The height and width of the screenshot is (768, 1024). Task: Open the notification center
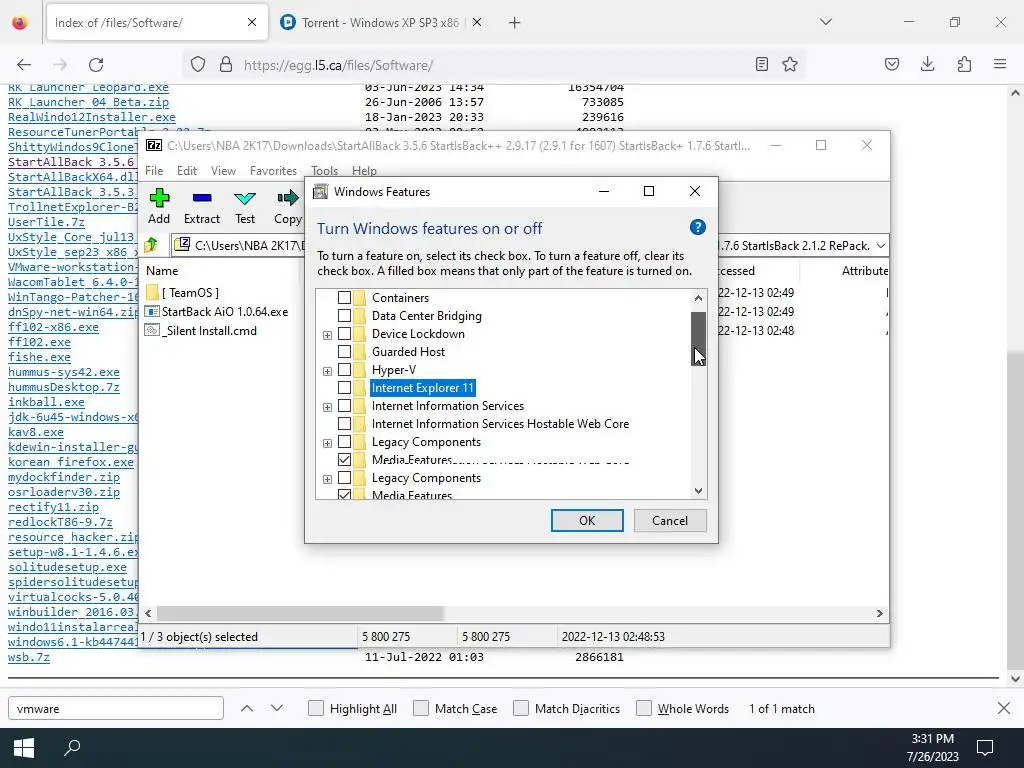point(985,748)
